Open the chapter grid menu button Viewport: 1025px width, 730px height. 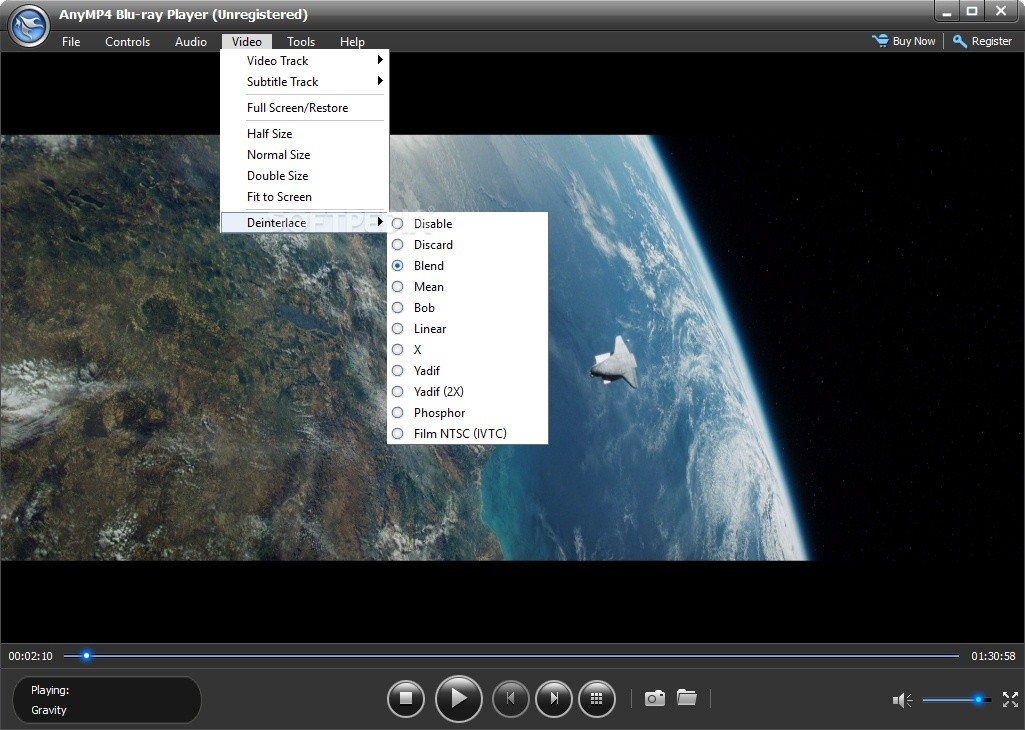tap(596, 698)
